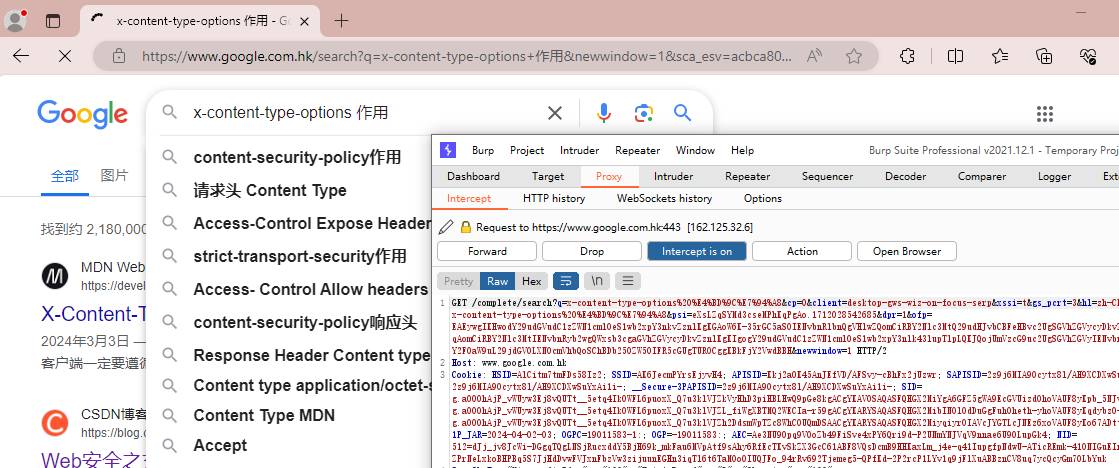Switch to the Logger tab
This screenshot has height=468, width=1119.
tap(1054, 176)
